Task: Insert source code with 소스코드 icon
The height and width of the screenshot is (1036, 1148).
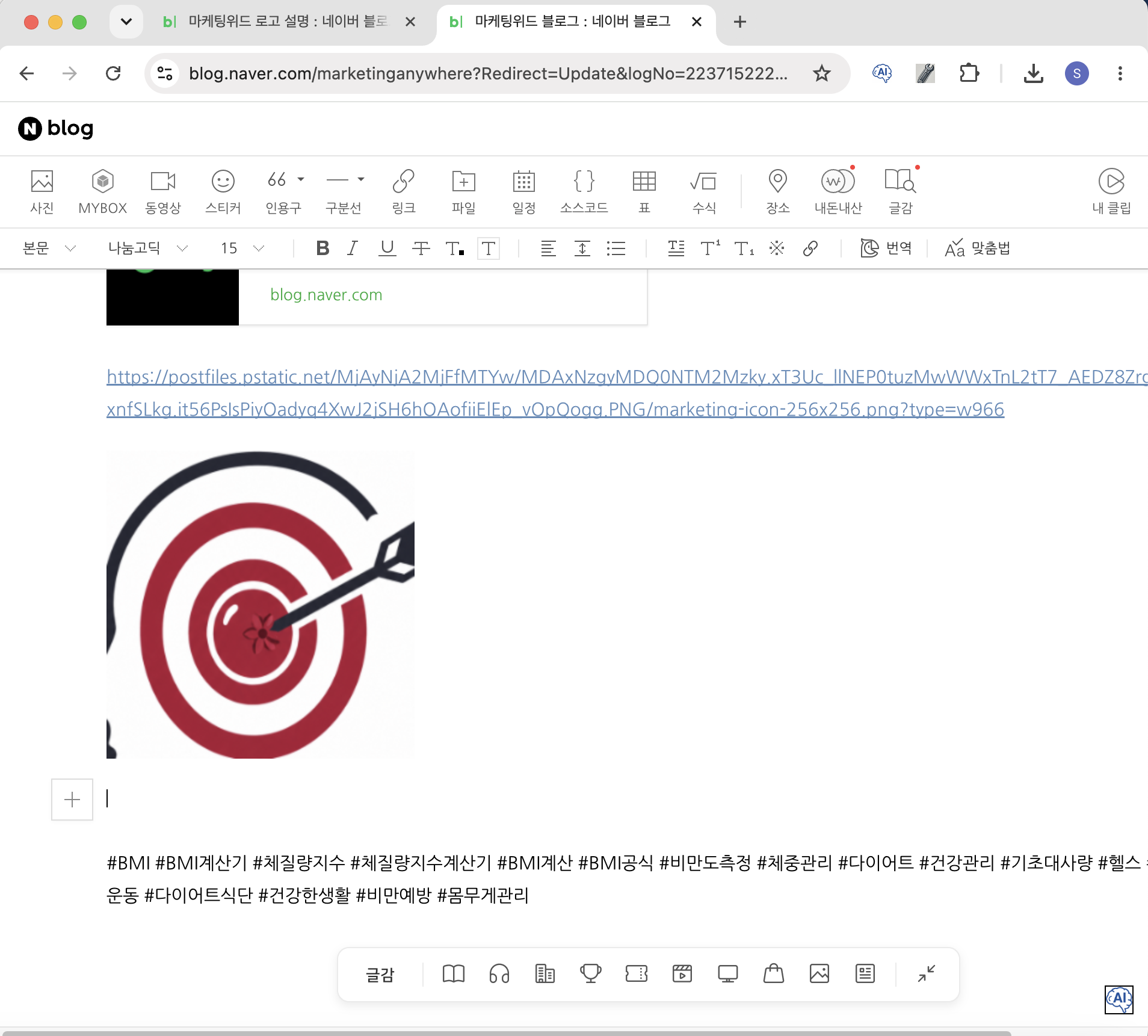Action: click(584, 191)
